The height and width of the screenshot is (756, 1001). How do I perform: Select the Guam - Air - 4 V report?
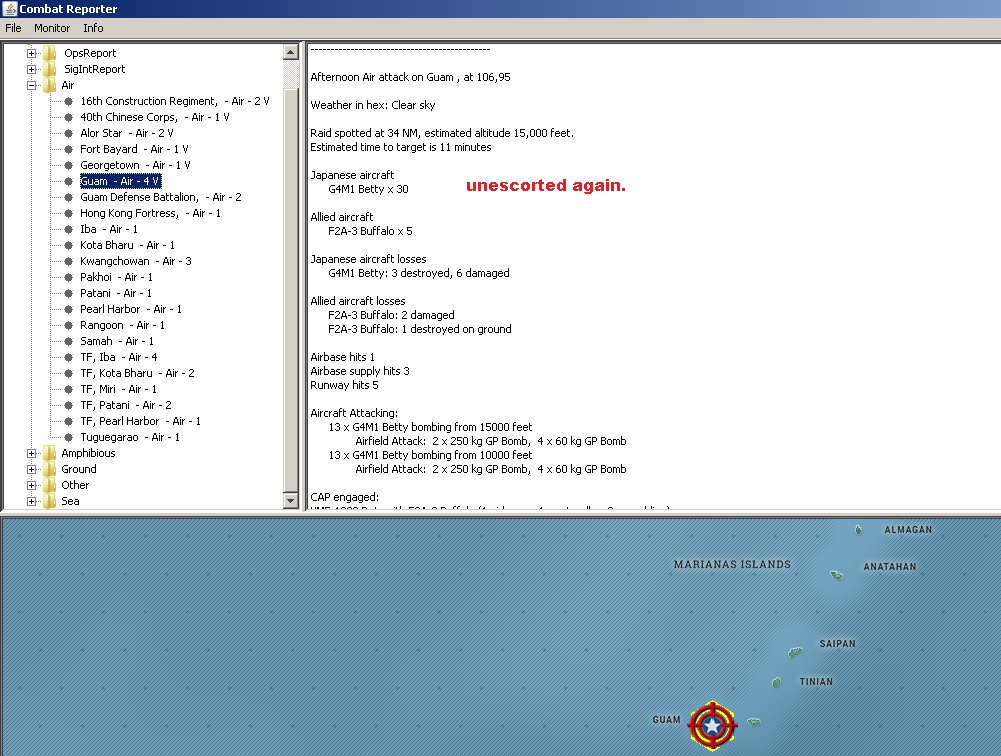point(120,181)
